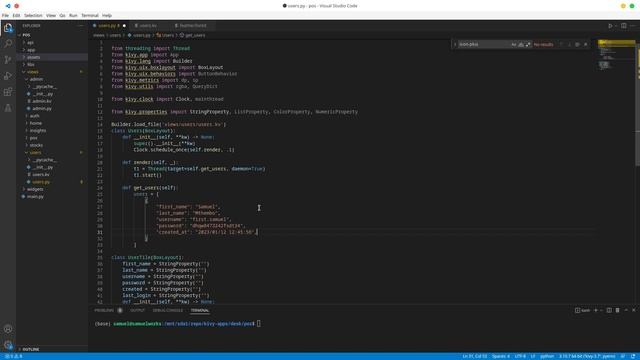Open editor More Actions ellipsis
This screenshot has height=360, width=640.
[633, 26]
